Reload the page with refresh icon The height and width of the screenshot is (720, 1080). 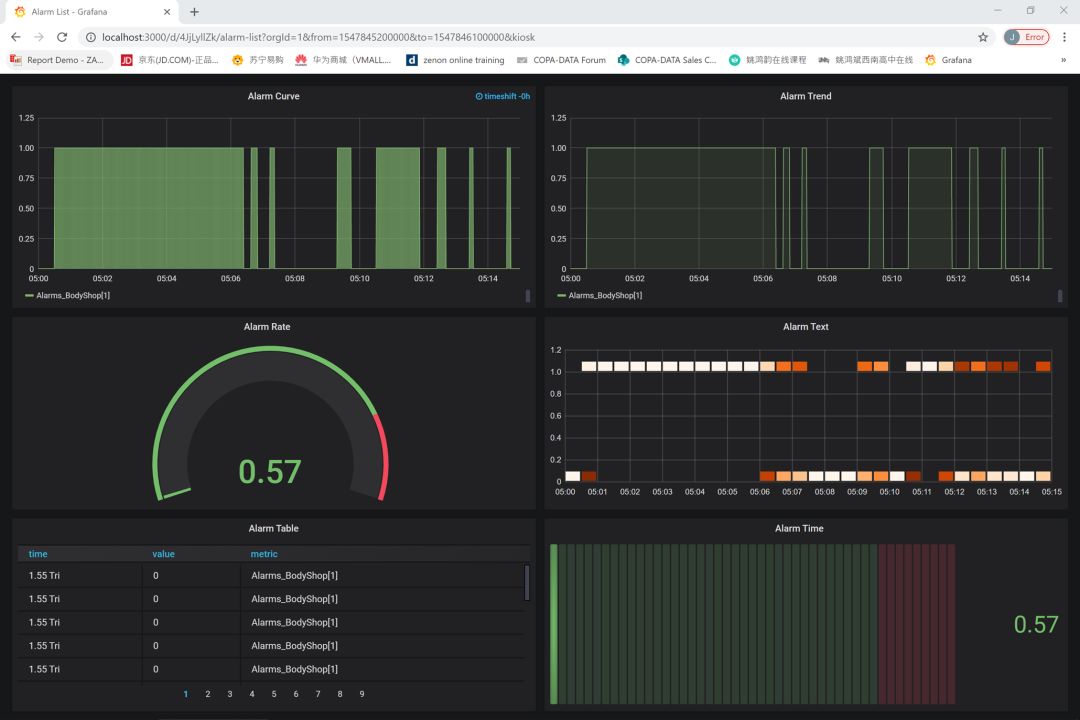[x=62, y=37]
